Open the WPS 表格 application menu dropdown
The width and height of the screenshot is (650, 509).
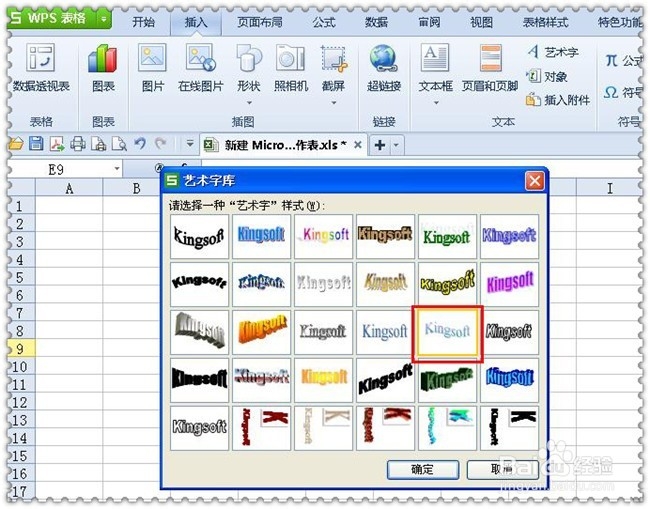[103, 19]
